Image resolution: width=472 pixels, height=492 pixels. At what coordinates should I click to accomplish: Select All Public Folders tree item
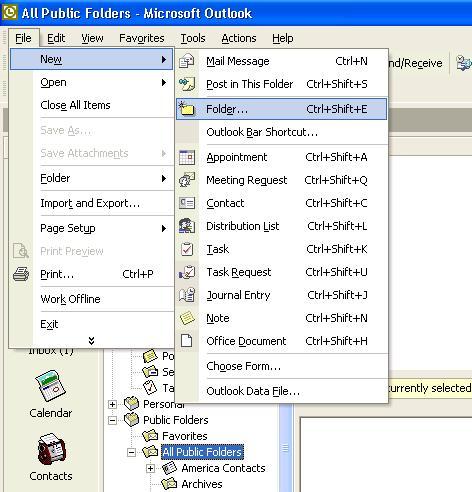(x=202, y=452)
